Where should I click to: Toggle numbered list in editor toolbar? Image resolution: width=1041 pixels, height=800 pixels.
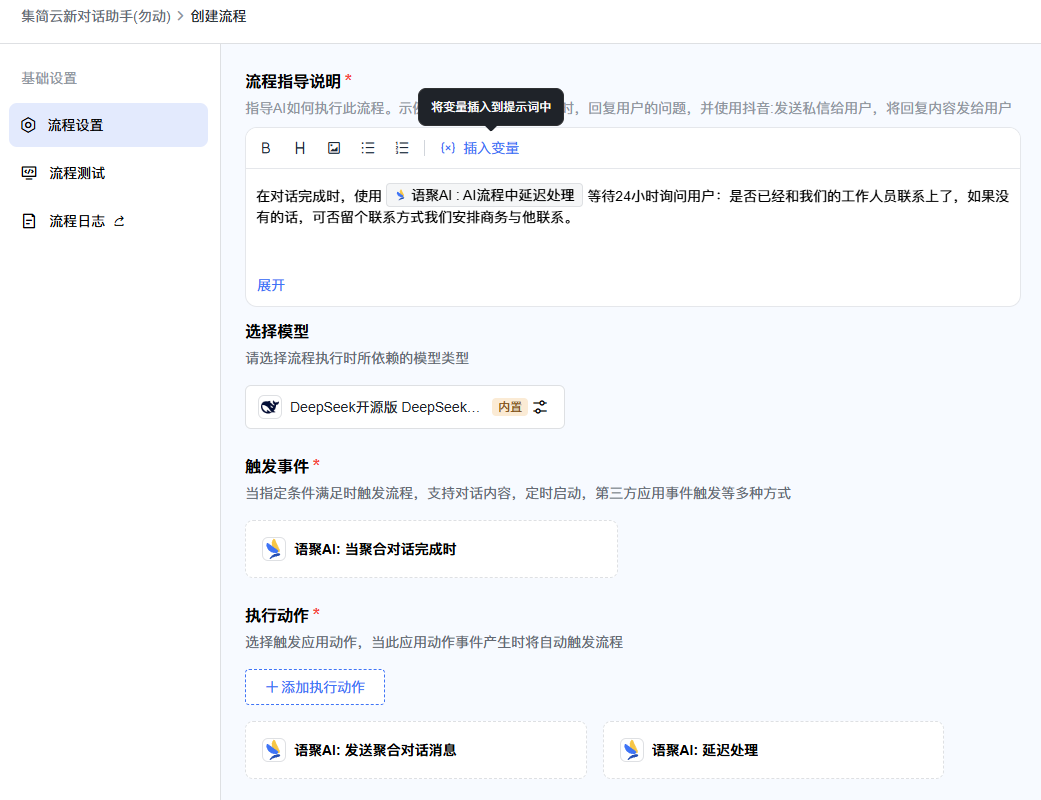(x=402, y=148)
